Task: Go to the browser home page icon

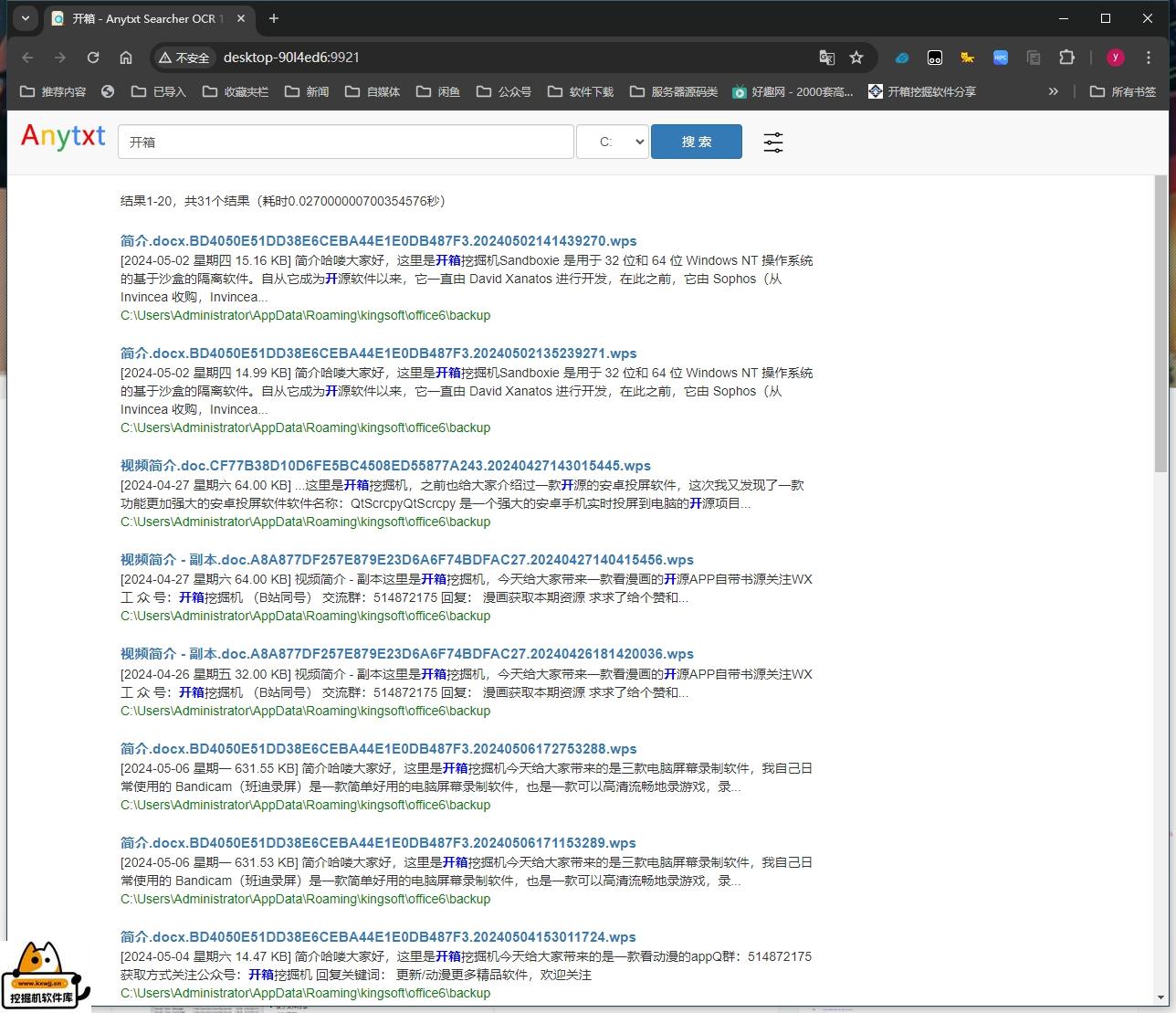Action: [126, 58]
